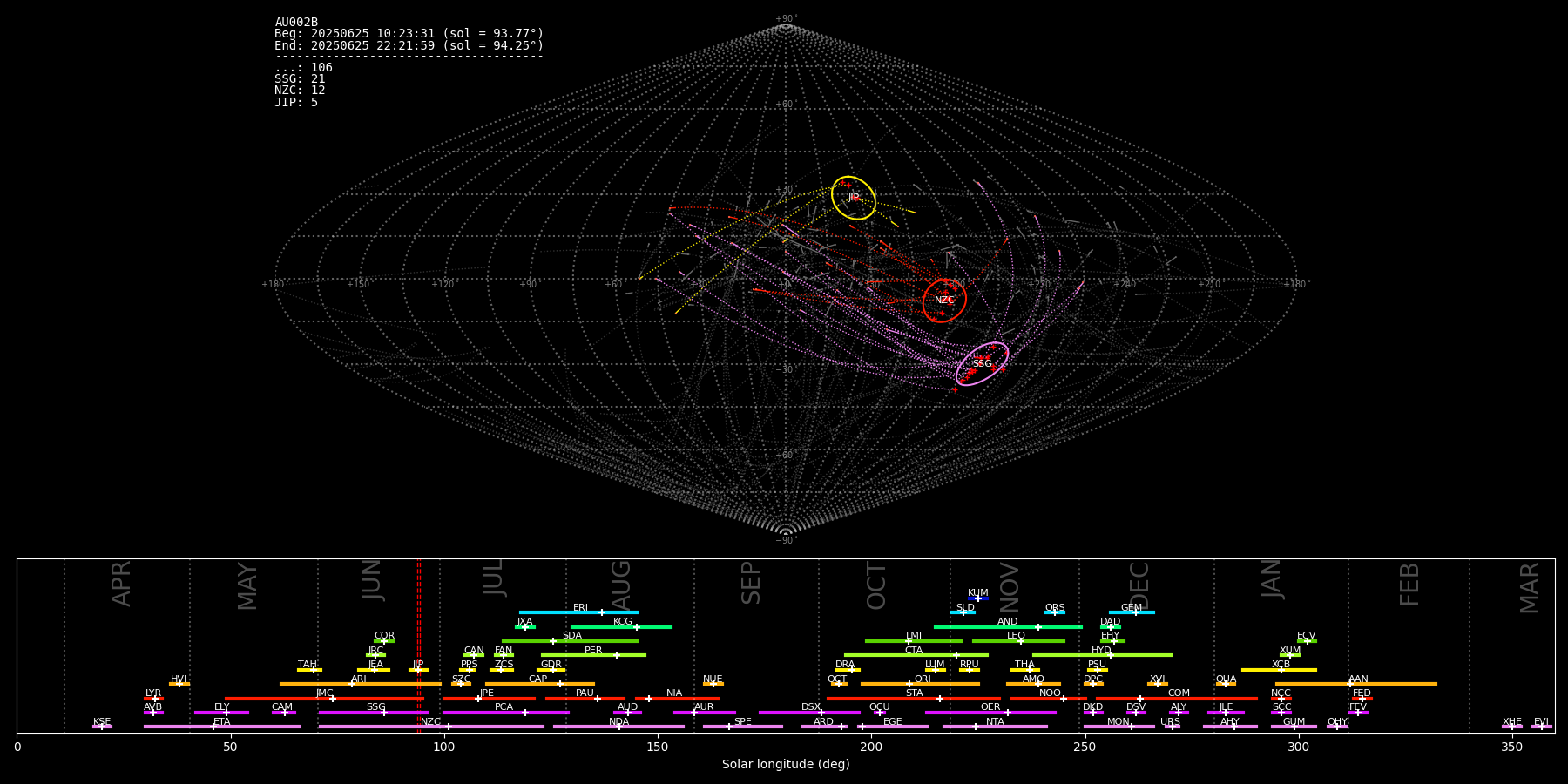Click the ORS shower bar in timeline
Screen dimensions: 1568x784
pos(1055,612)
